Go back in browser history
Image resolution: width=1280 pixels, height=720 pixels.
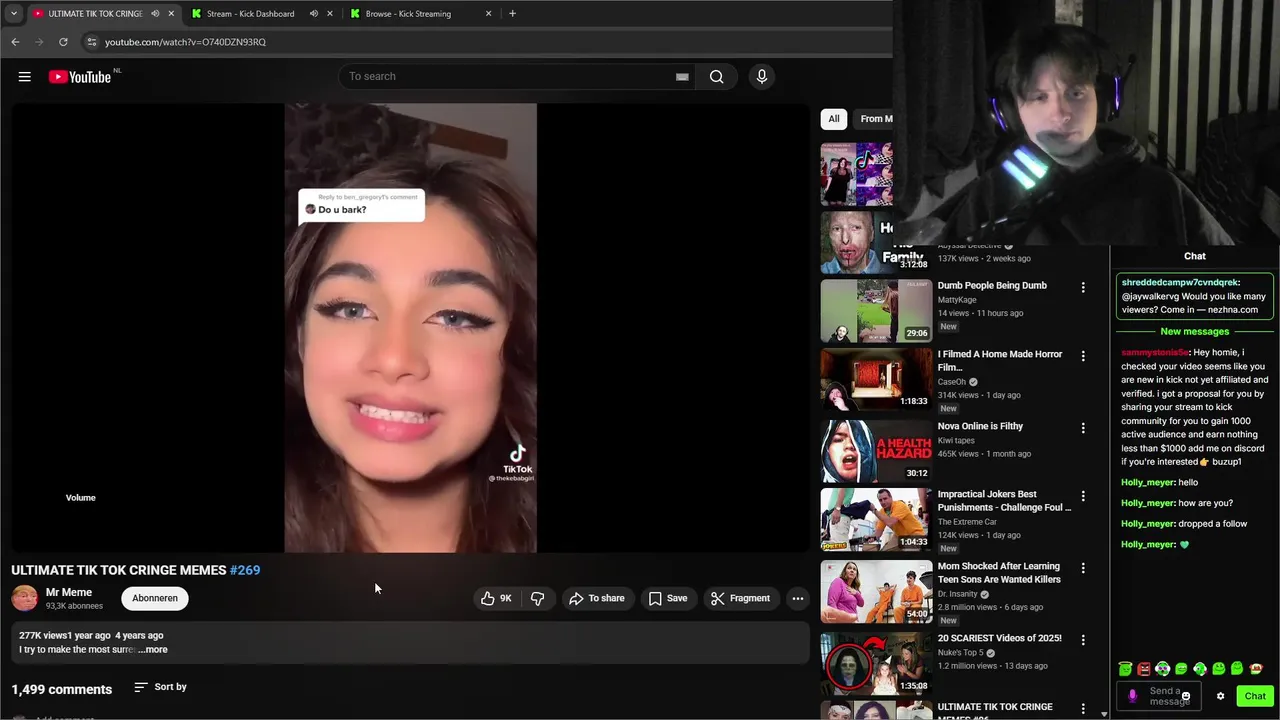pyautogui.click(x=15, y=42)
